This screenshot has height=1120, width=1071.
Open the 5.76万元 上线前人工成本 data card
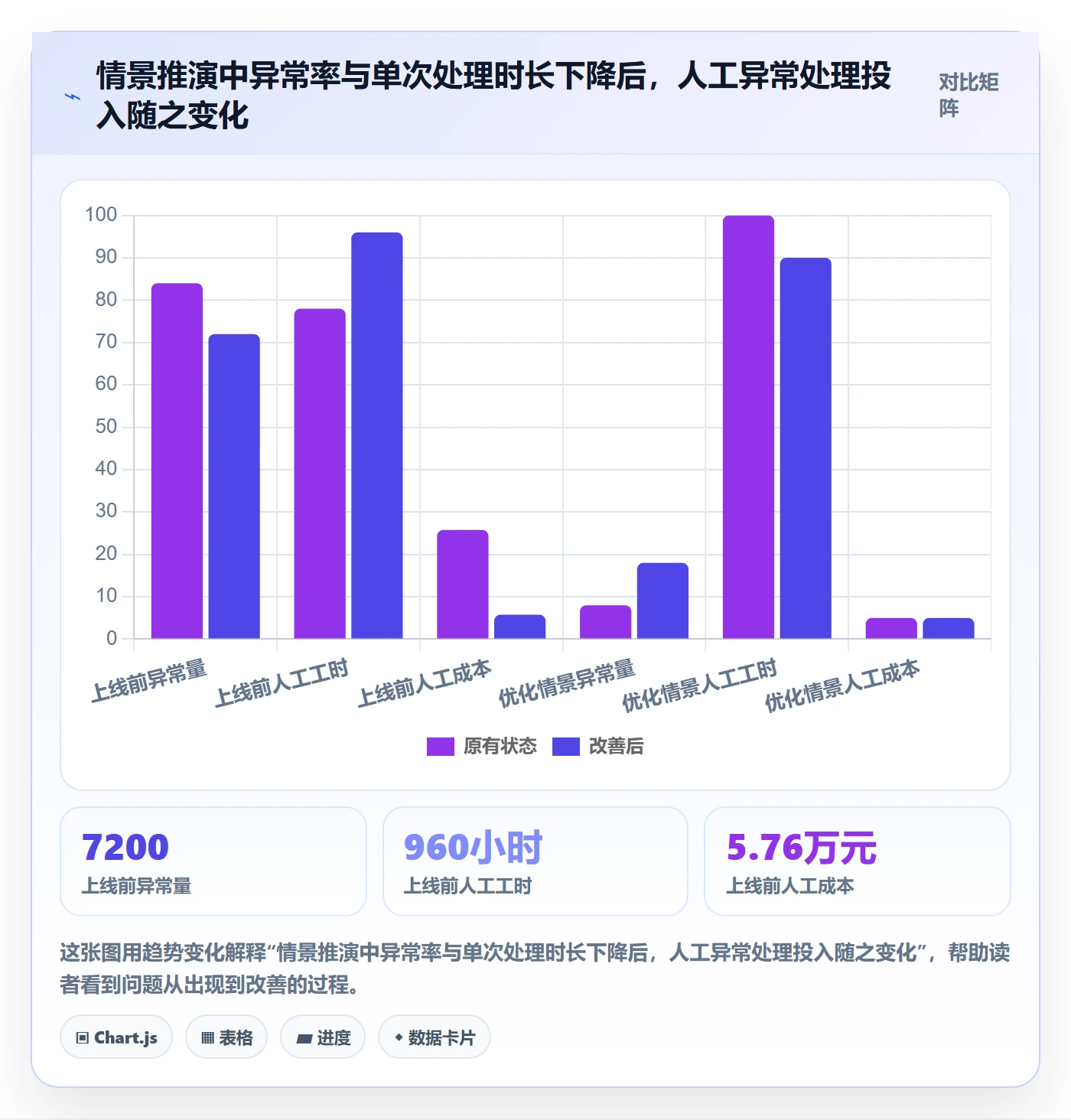pyautogui.click(x=858, y=861)
